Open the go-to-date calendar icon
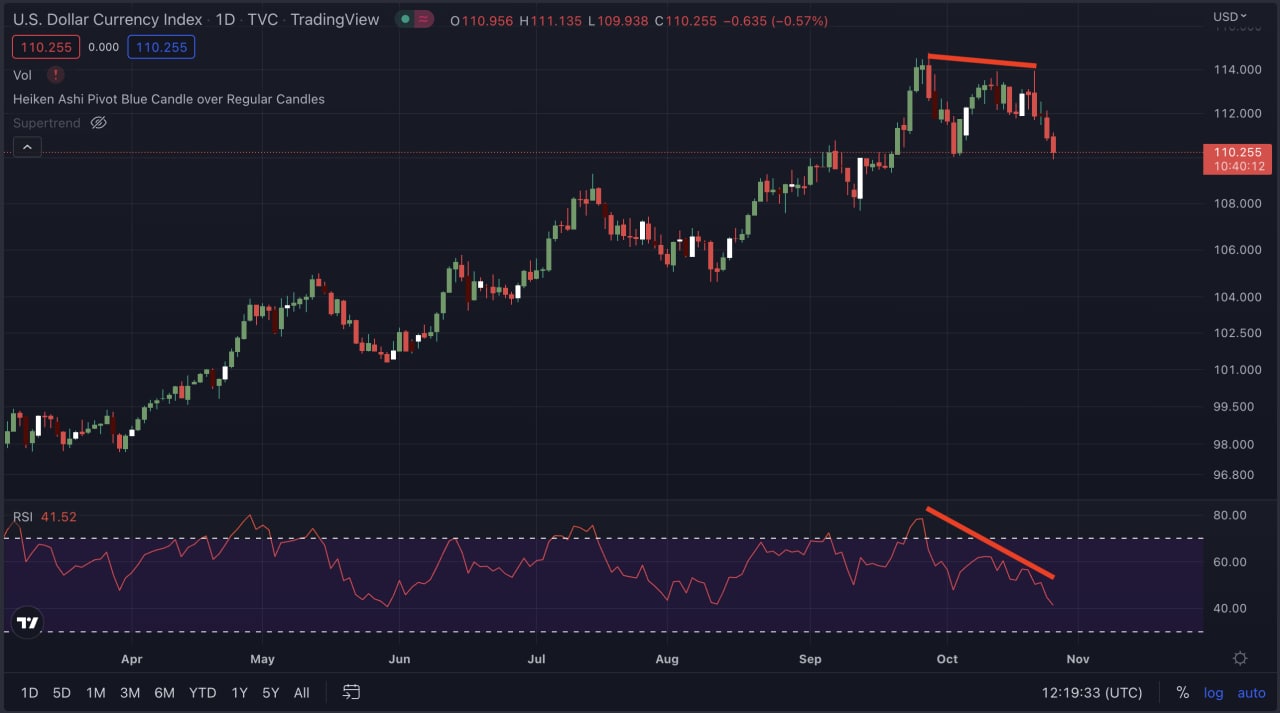Screen dimensions: 1280x713 pyautogui.click(x=351, y=692)
